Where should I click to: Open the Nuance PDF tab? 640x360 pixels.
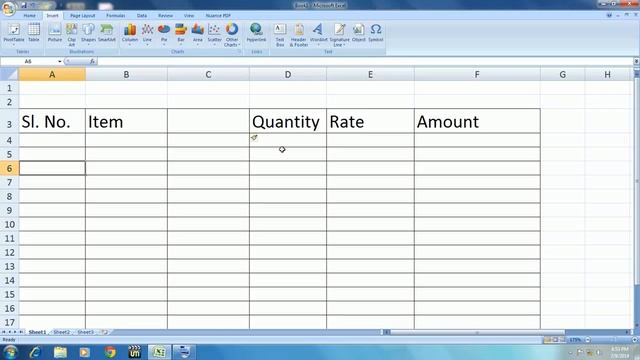click(218, 16)
